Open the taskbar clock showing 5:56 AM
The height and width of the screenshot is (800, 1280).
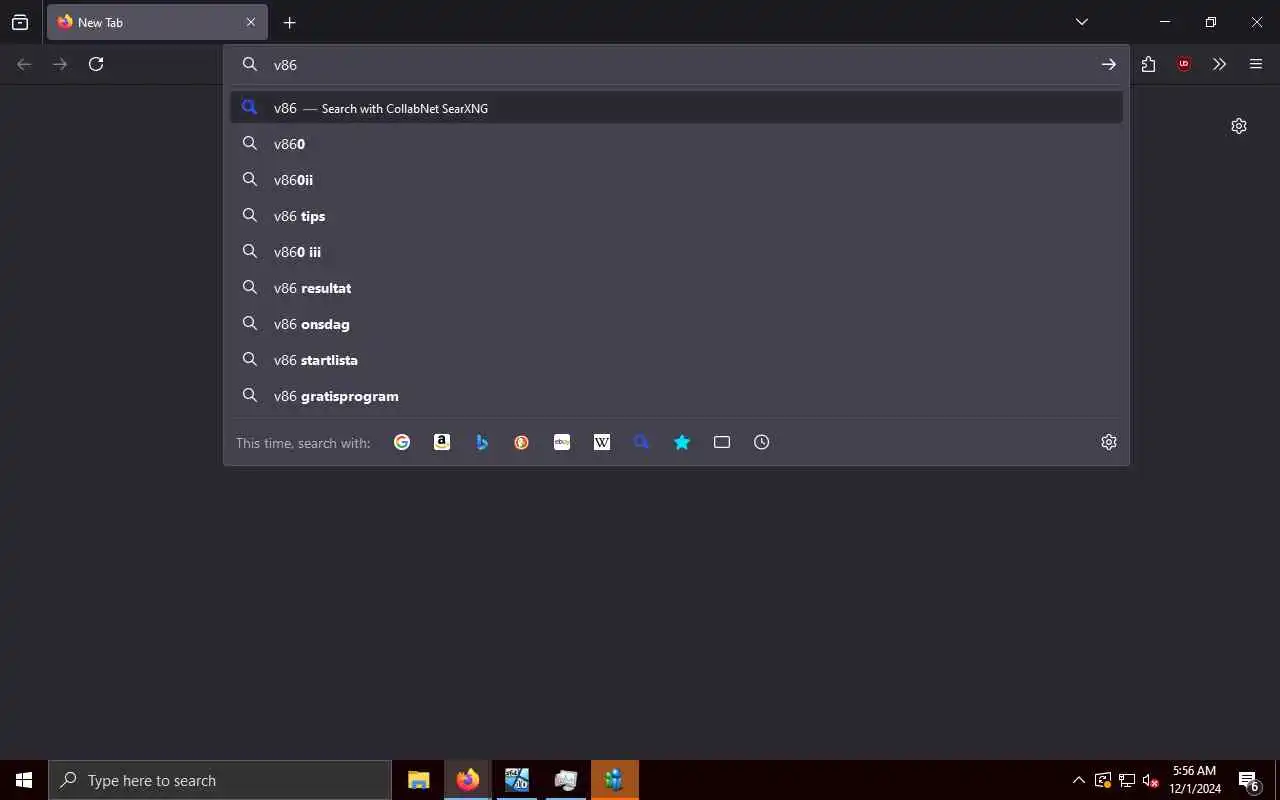coord(1195,780)
